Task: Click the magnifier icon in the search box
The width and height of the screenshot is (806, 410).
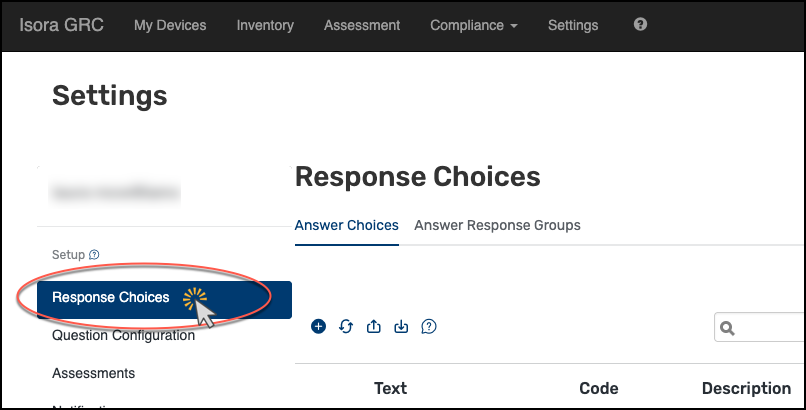Action: coord(728,328)
